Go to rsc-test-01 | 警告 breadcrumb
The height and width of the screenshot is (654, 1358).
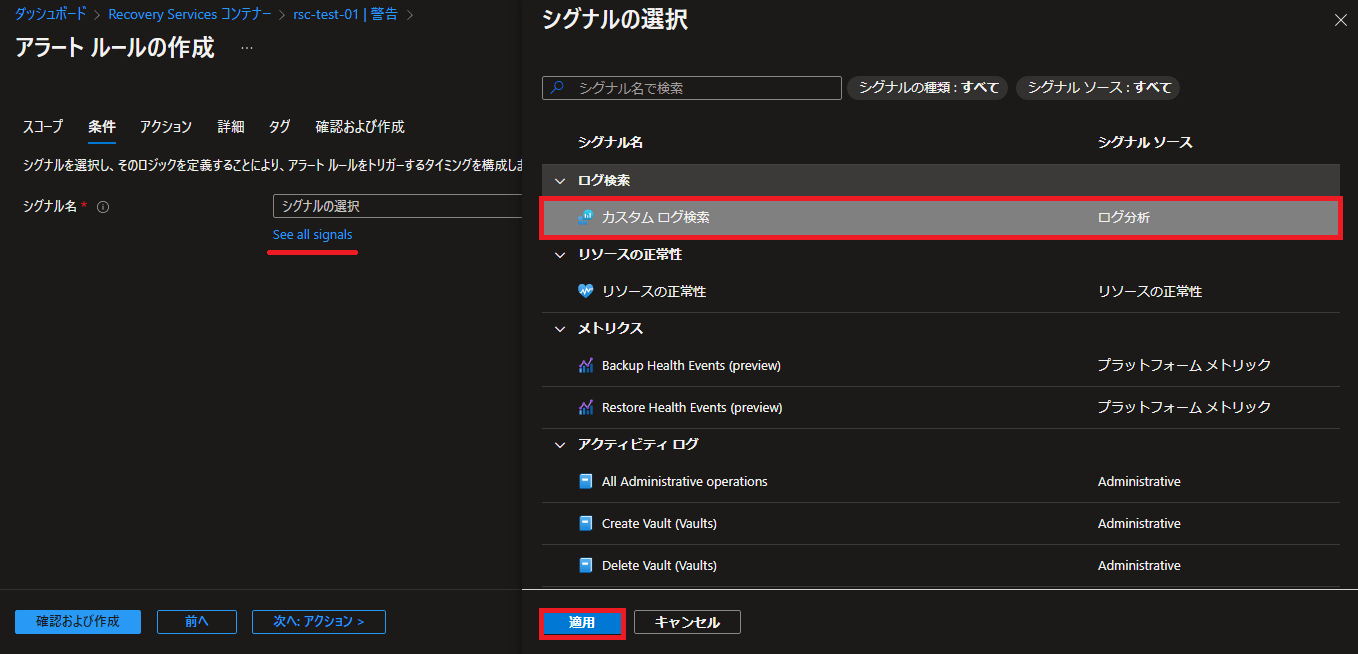[x=347, y=15]
